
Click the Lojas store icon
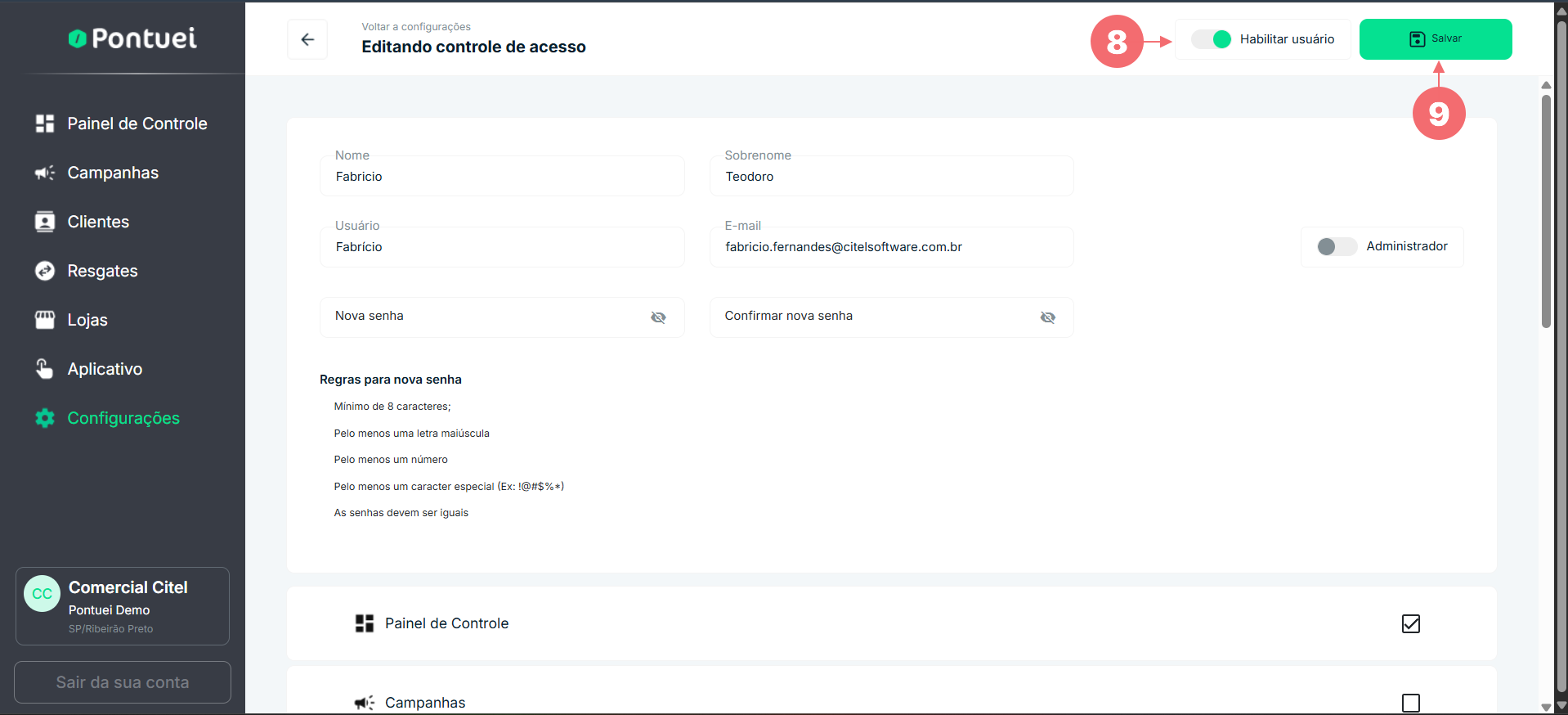(45, 320)
